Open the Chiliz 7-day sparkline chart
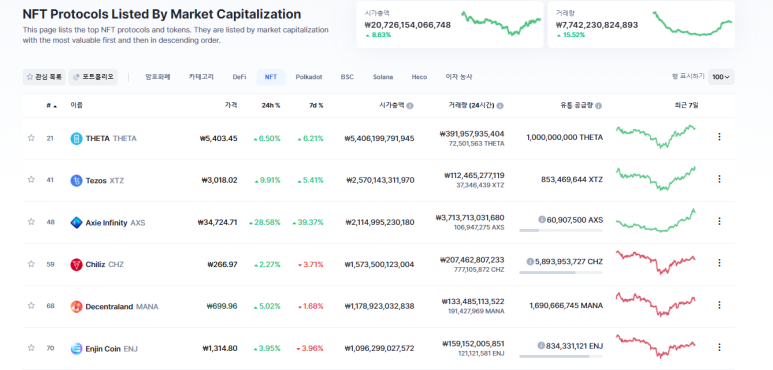 656,262
